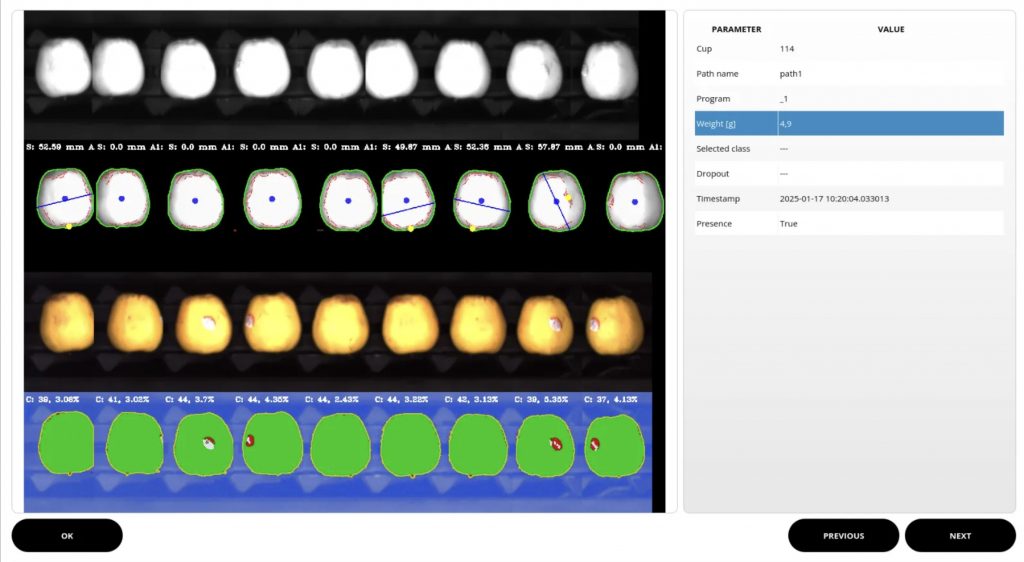Select the Cup parameter row
Viewport: 1024px width, 562px height.
(849, 48)
